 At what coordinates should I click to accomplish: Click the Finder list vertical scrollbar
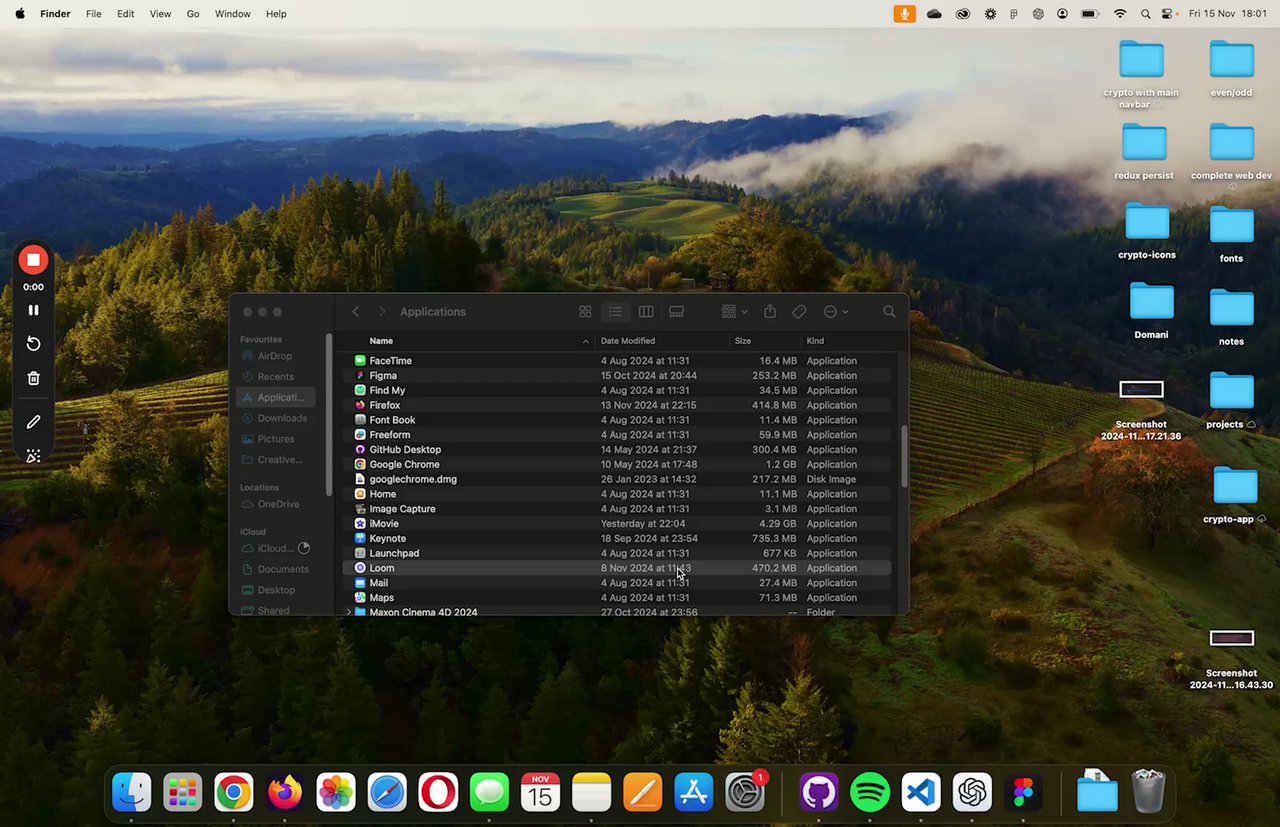pyautogui.click(x=904, y=456)
